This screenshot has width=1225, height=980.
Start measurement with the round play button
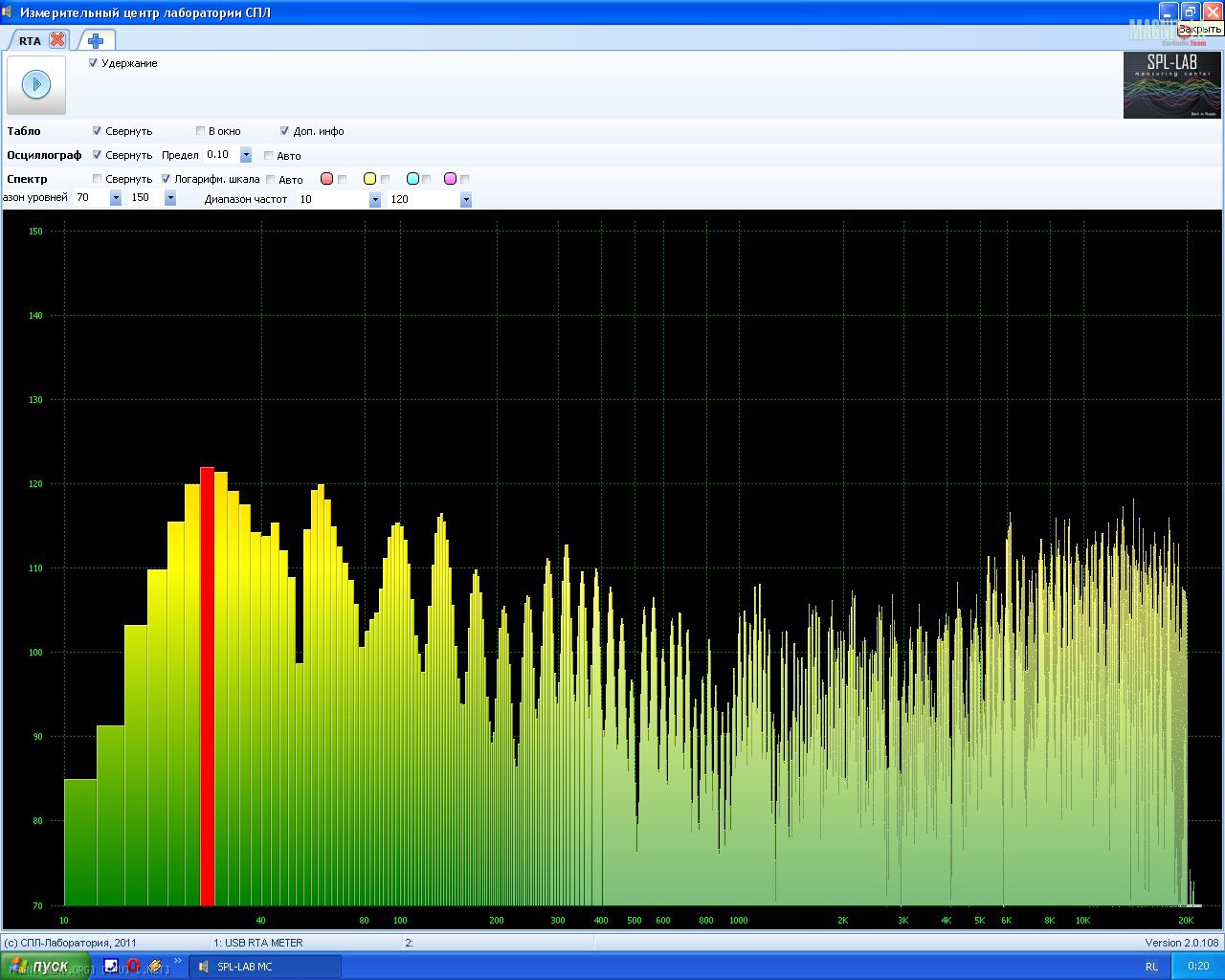click(x=36, y=84)
